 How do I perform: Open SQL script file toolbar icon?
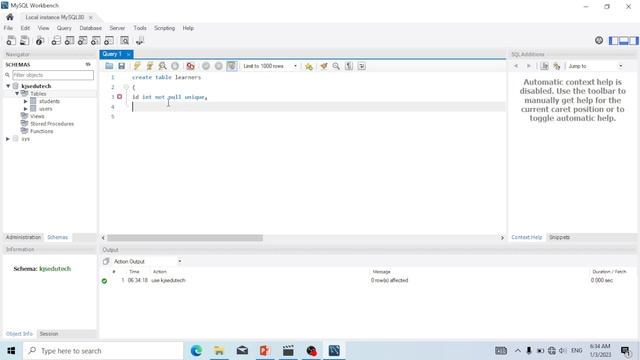[24, 40]
